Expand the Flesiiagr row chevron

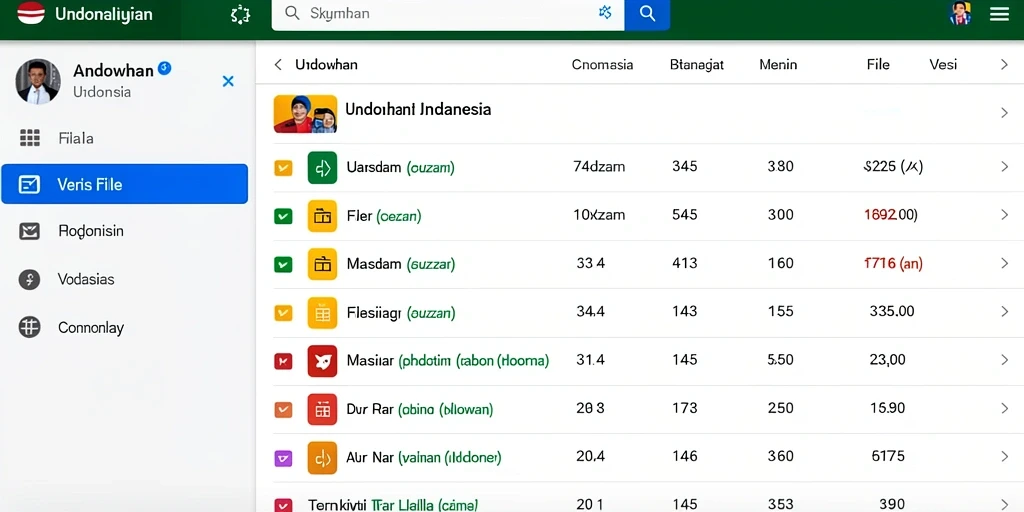coord(1004,312)
